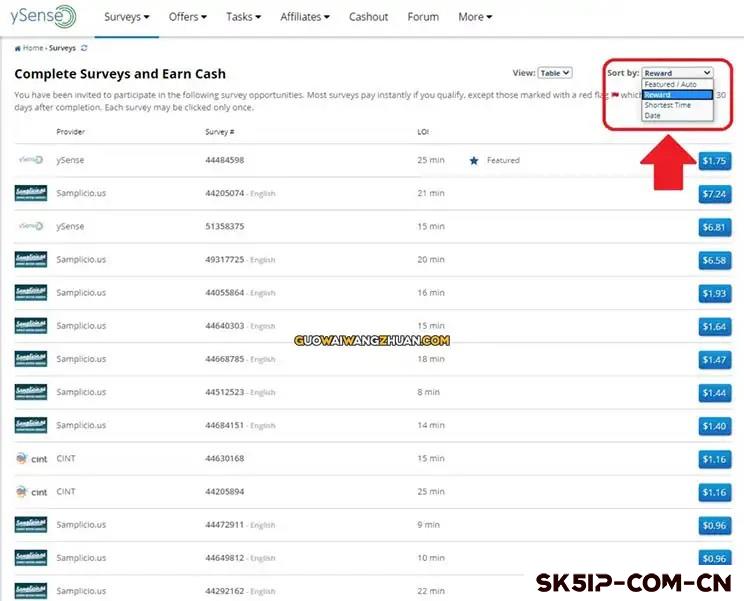Click the $1.16 button for survey 44205894
The image size is (744, 601).
click(x=715, y=493)
